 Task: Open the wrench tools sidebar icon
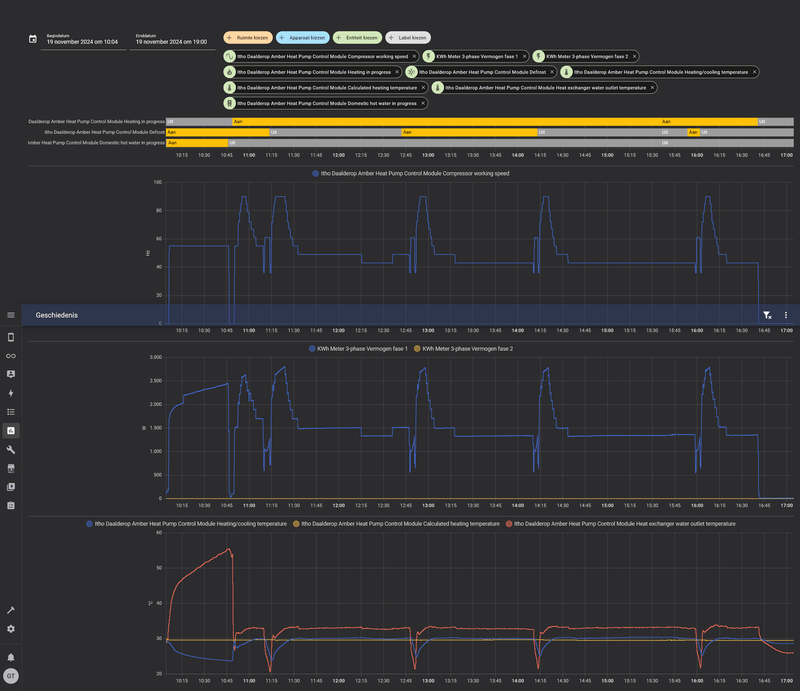point(11,450)
